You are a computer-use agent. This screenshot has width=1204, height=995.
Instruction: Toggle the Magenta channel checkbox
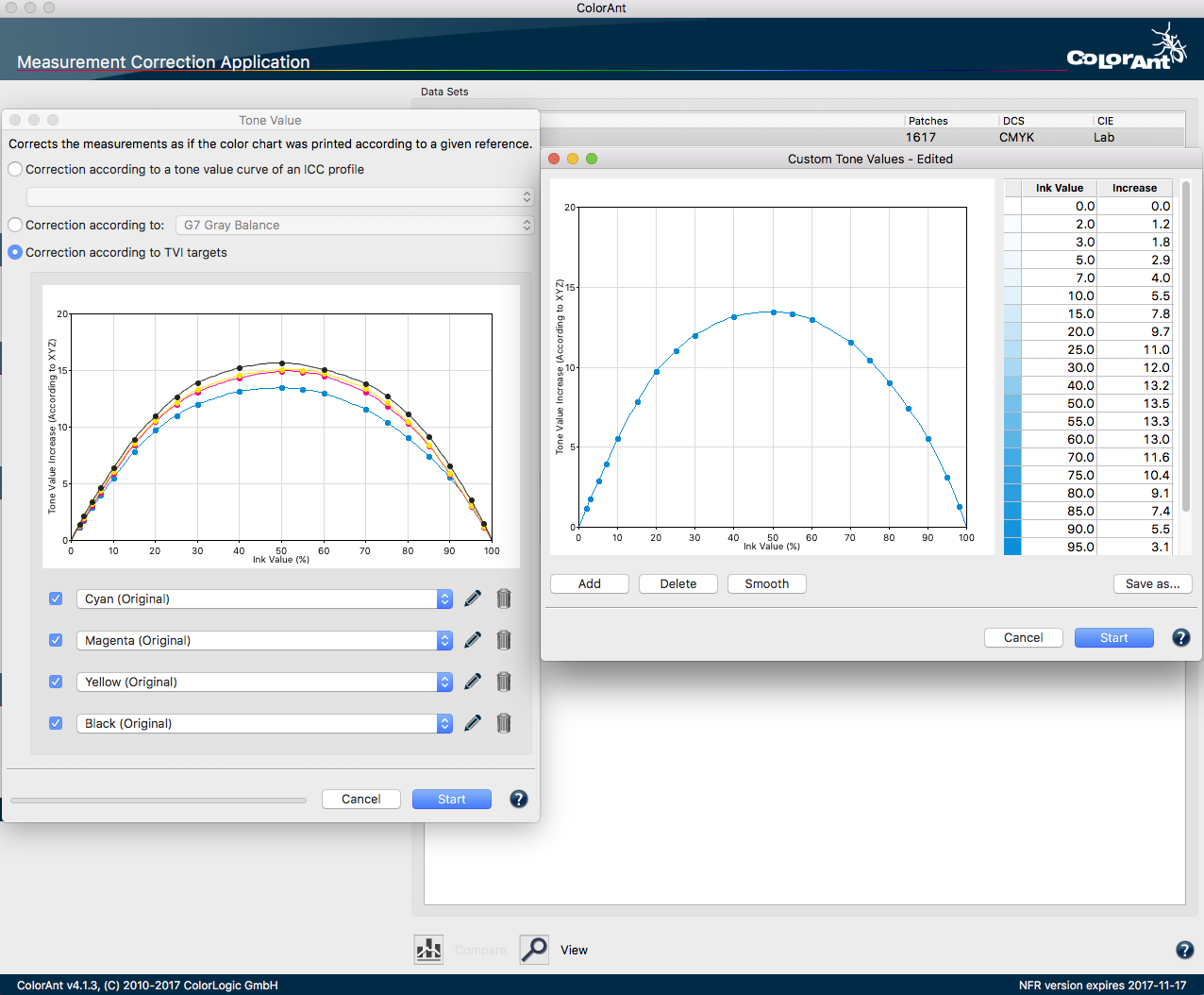click(56, 640)
